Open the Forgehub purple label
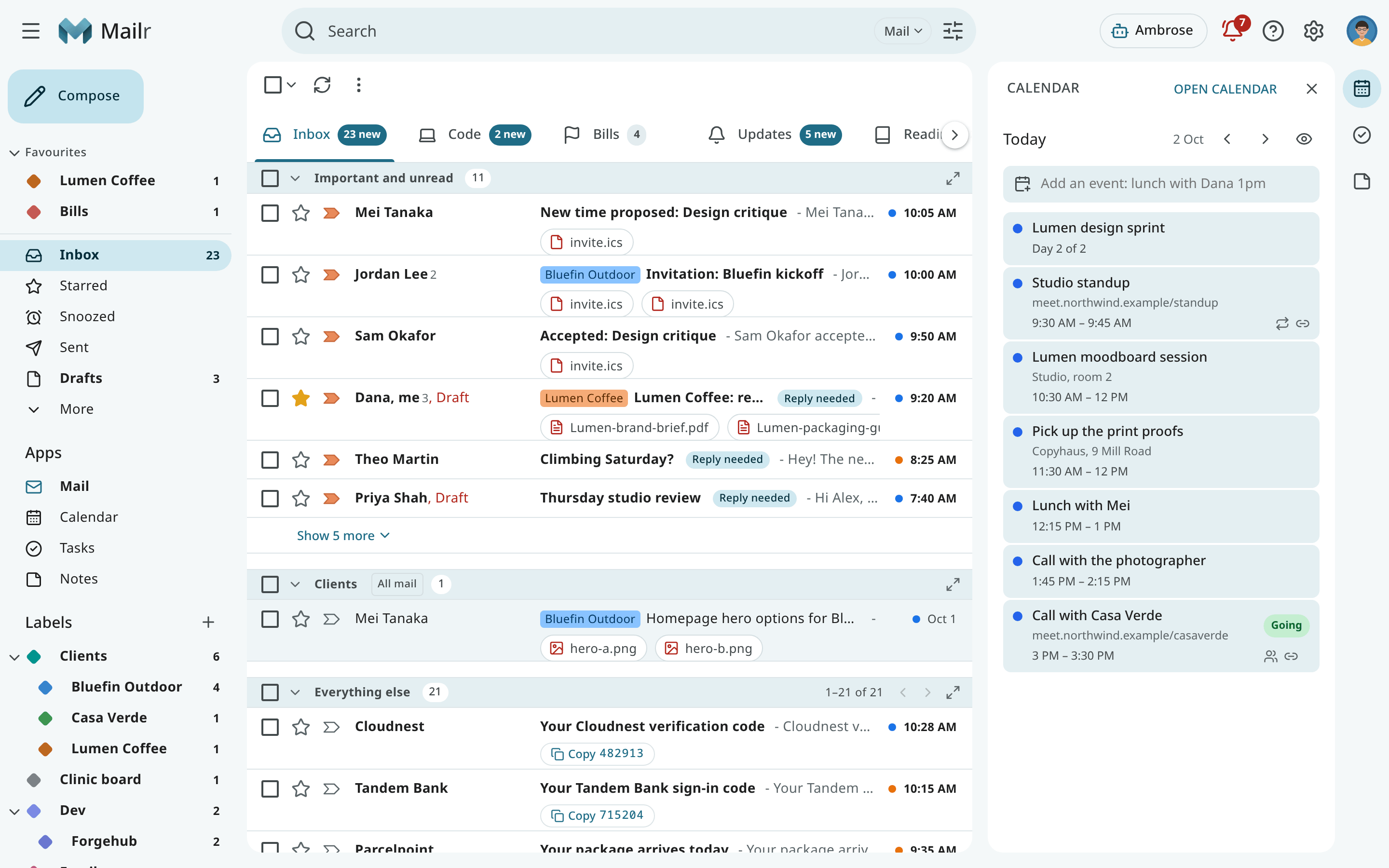 coord(116,841)
